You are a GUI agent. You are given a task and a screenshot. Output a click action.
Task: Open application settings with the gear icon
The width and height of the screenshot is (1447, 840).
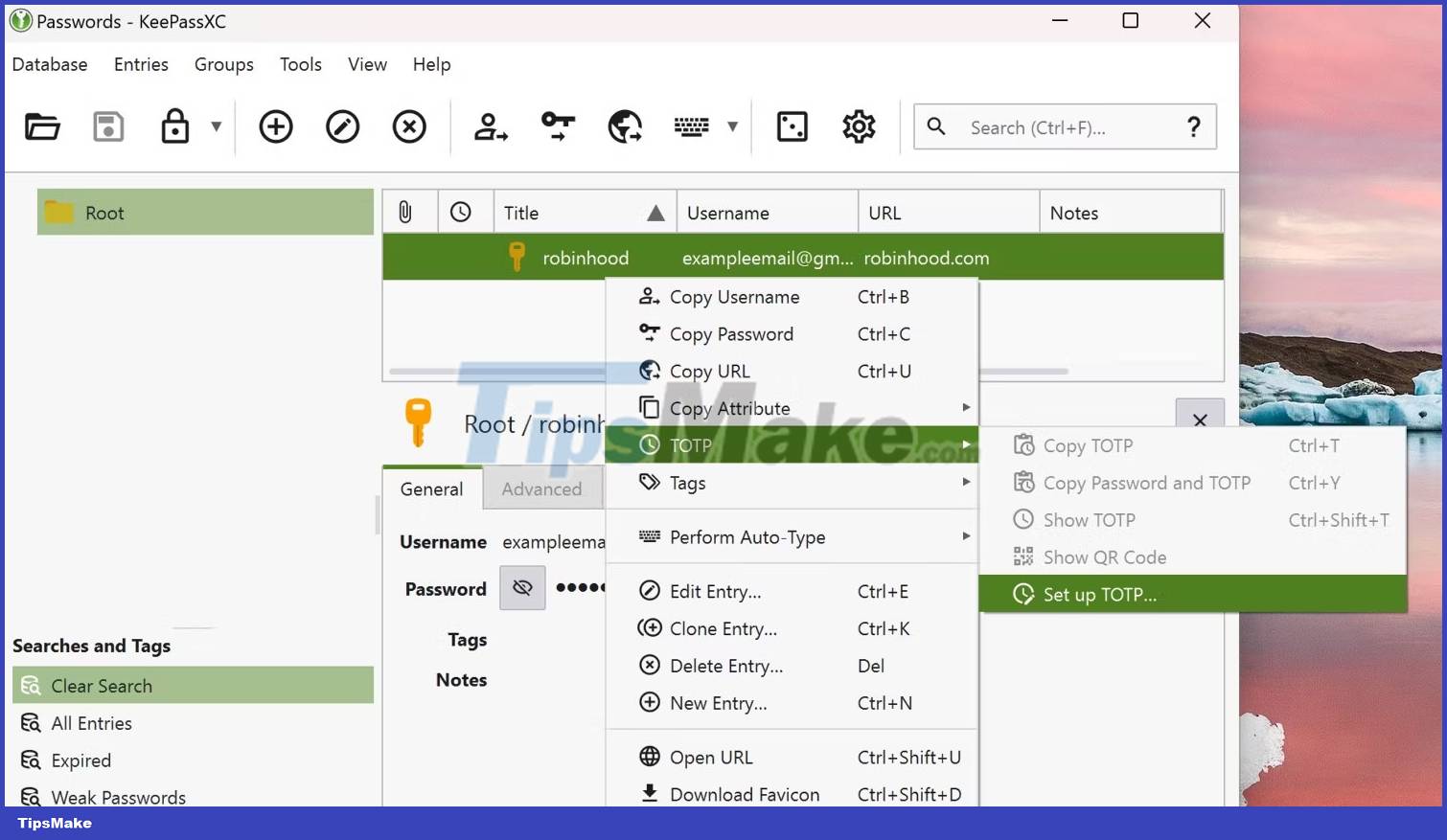859,126
